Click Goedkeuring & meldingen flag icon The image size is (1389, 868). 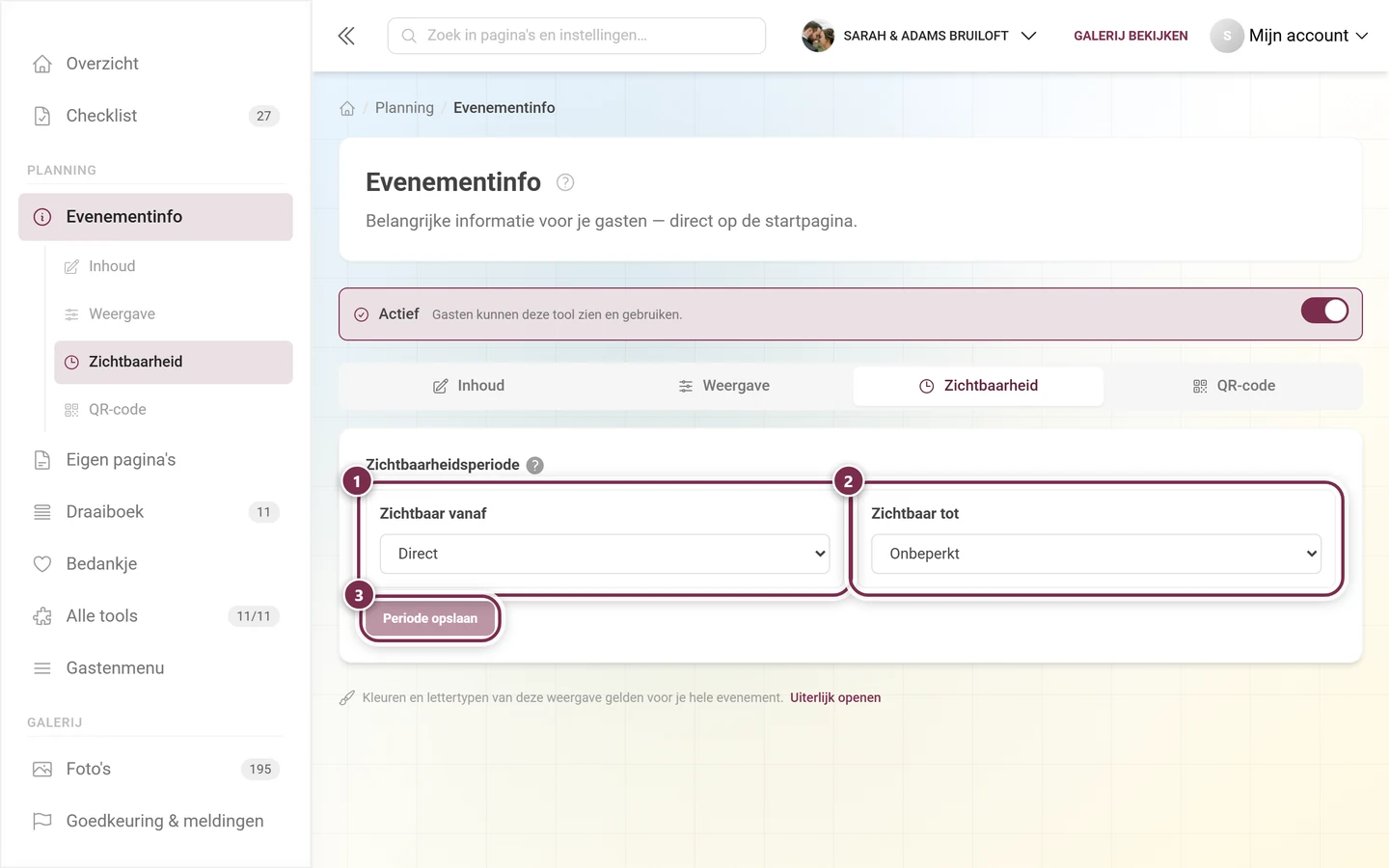pos(42,821)
